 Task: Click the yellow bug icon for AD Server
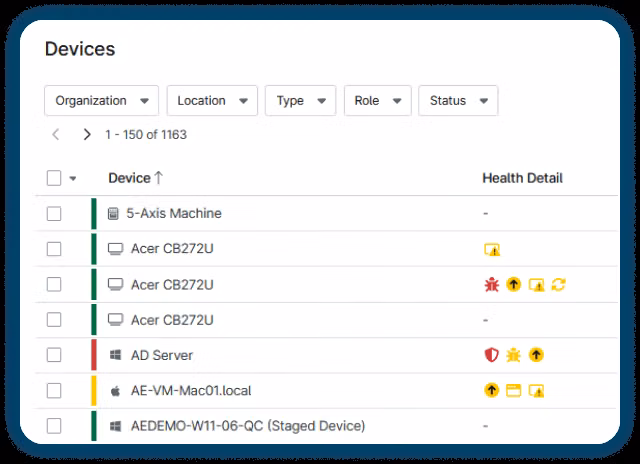(x=514, y=355)
